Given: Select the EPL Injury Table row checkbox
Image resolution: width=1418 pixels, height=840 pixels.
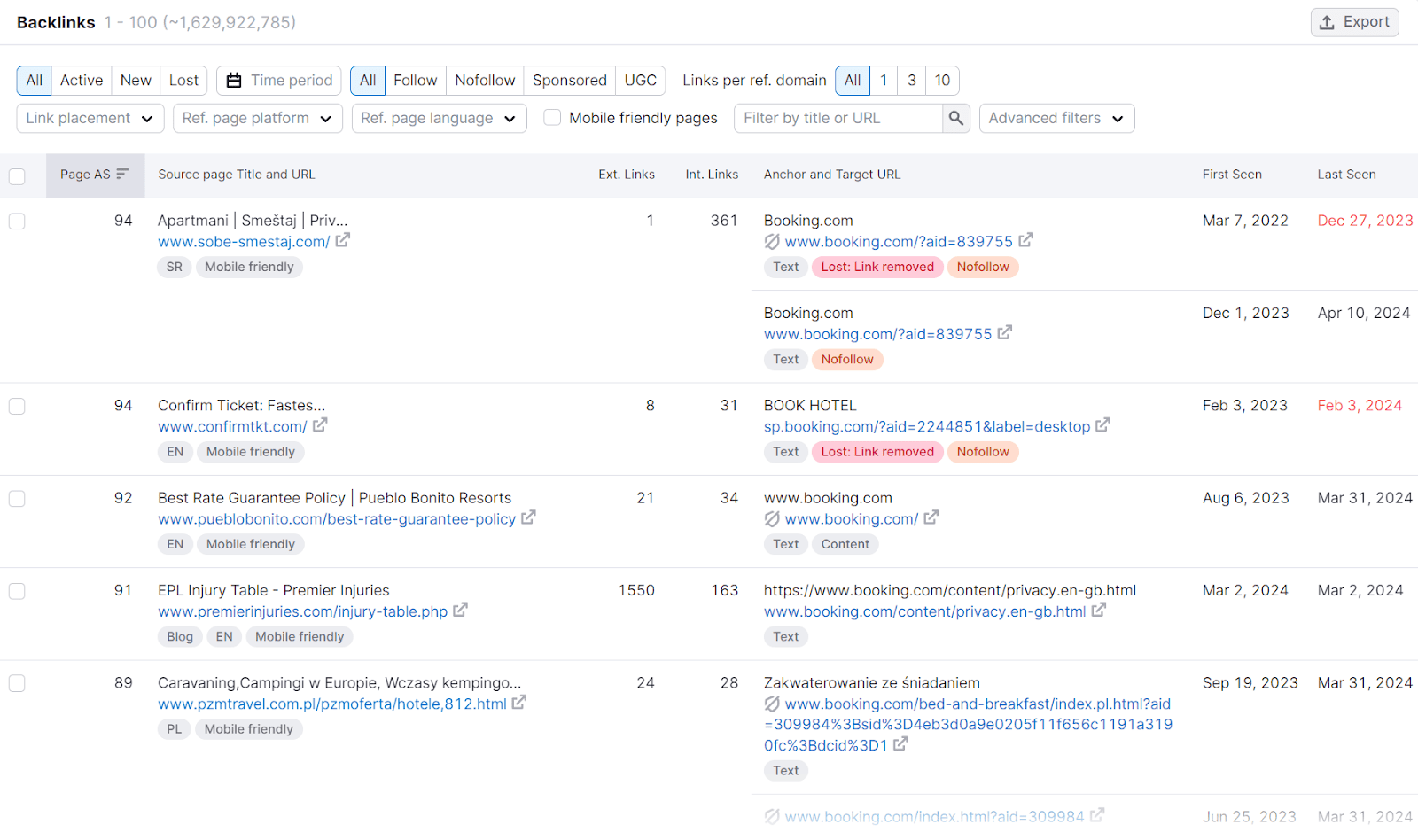Looking at the screenshot, I should [x=17, y=591].
